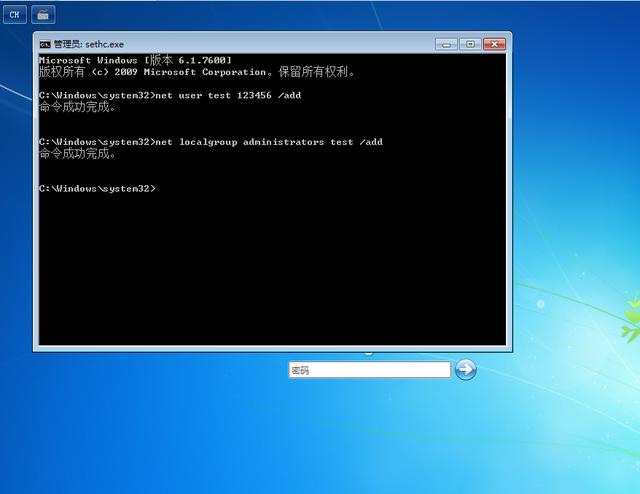Submit password with the blue arrow button

[x=466, y=370]
